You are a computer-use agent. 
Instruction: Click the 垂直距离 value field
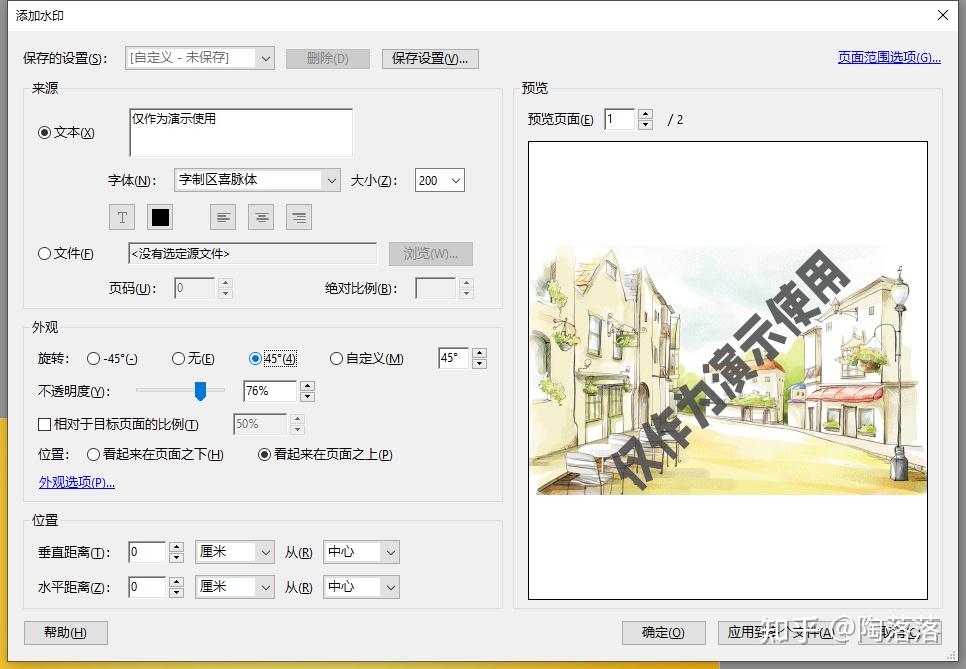(x=147, y=552)
